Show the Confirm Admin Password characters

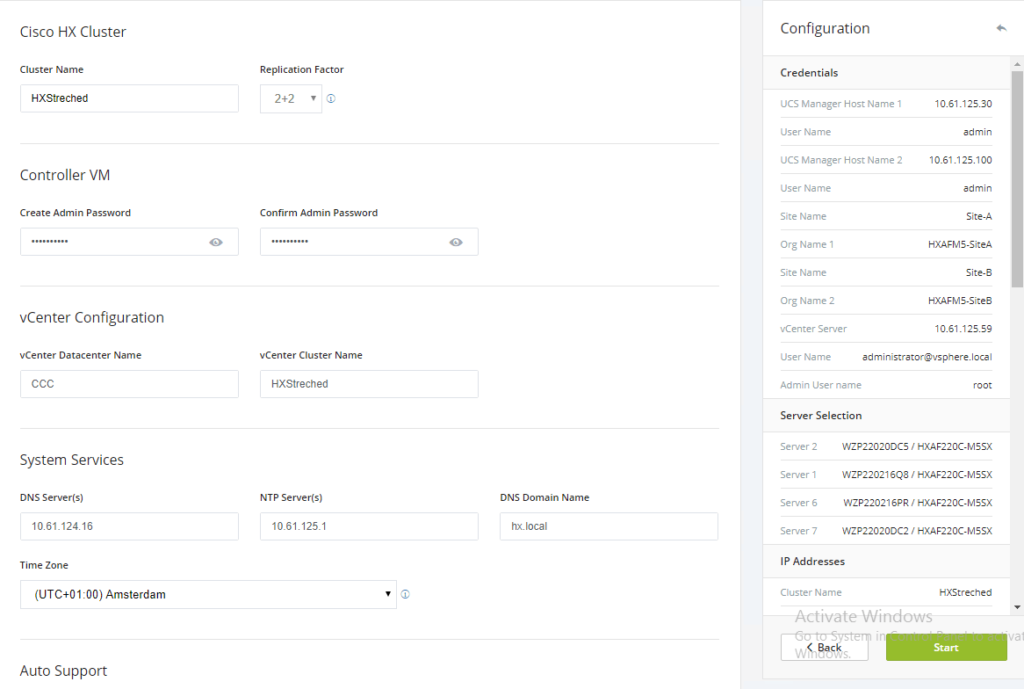click(x=456, y=242)
